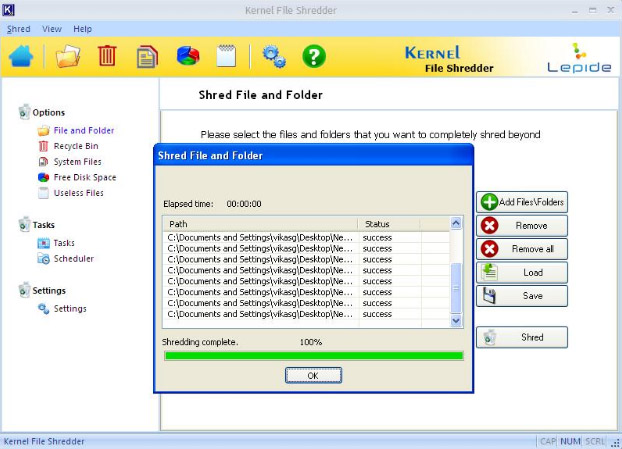
Task: Click the elapsed time value 00:00:00
Action: (x=244, y=204)
